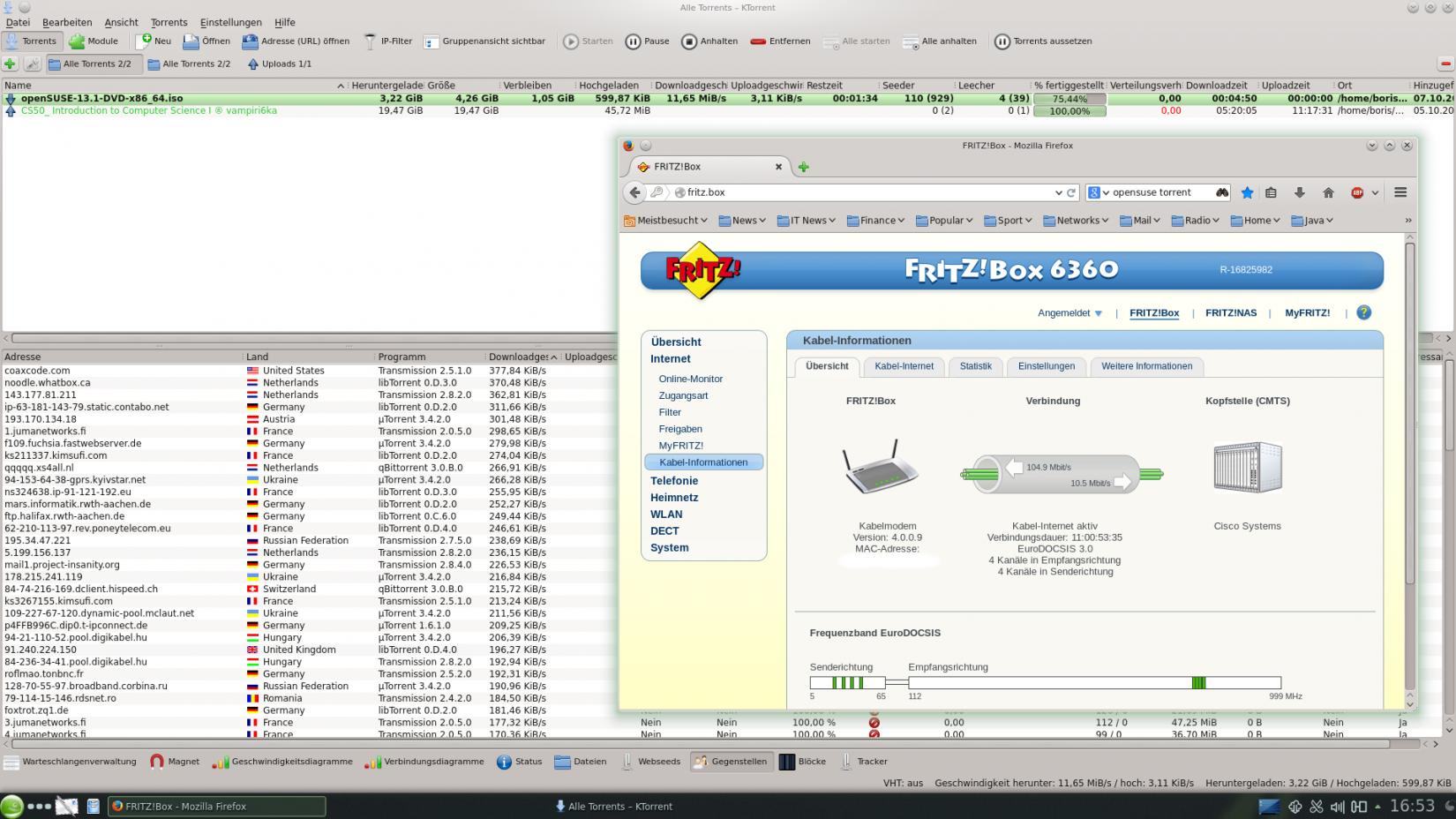This screenshot has height=819, width=1456.
Task: Open the Angemeldet dropdown
Action: 1069,312
